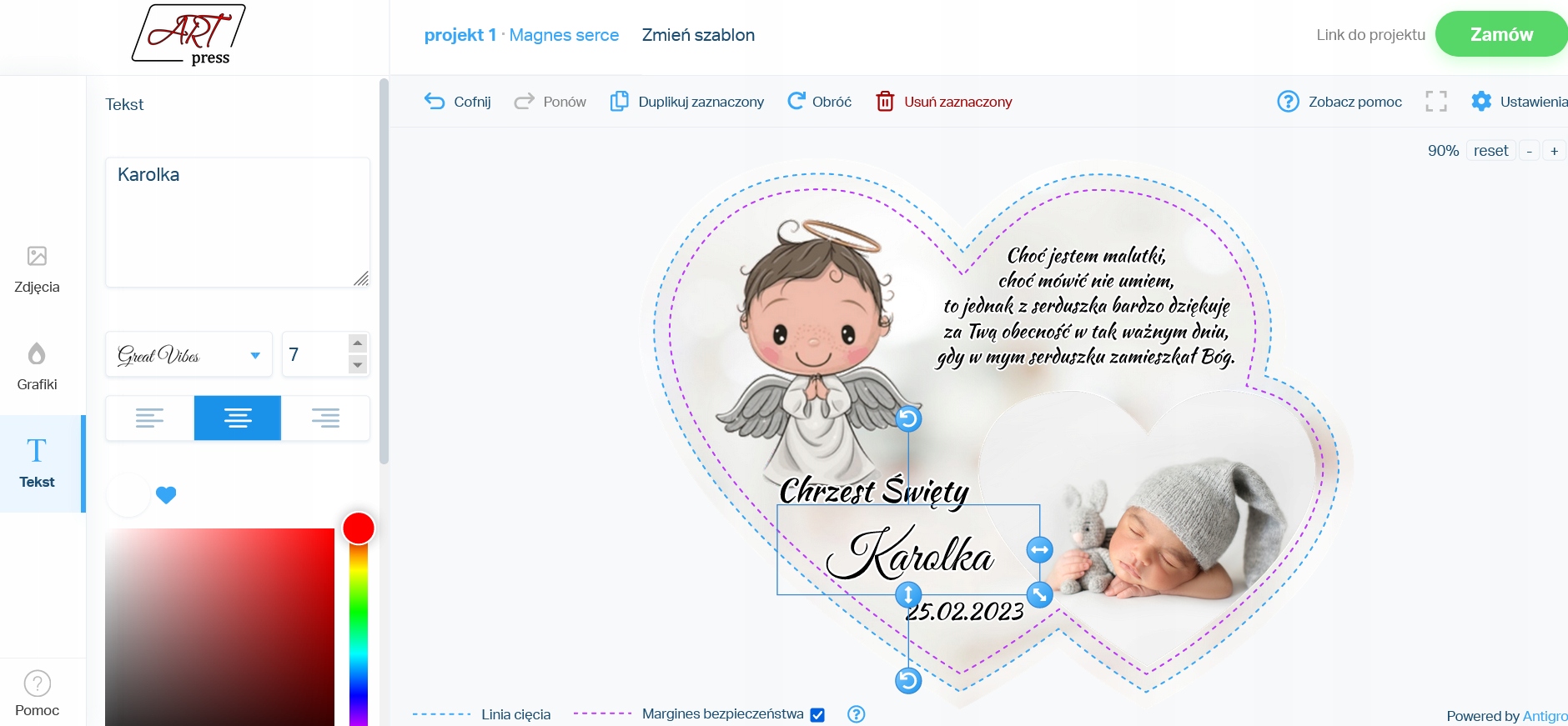
Task: Click the Zmień szablon link
Action: pyautogui.click(x=698, y=35)
